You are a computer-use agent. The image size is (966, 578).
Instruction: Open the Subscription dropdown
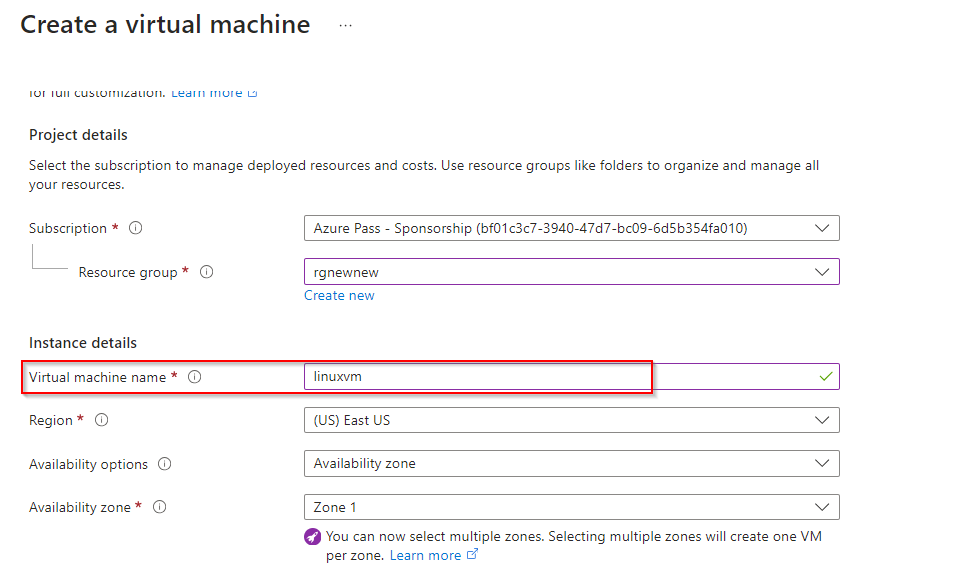571,228
